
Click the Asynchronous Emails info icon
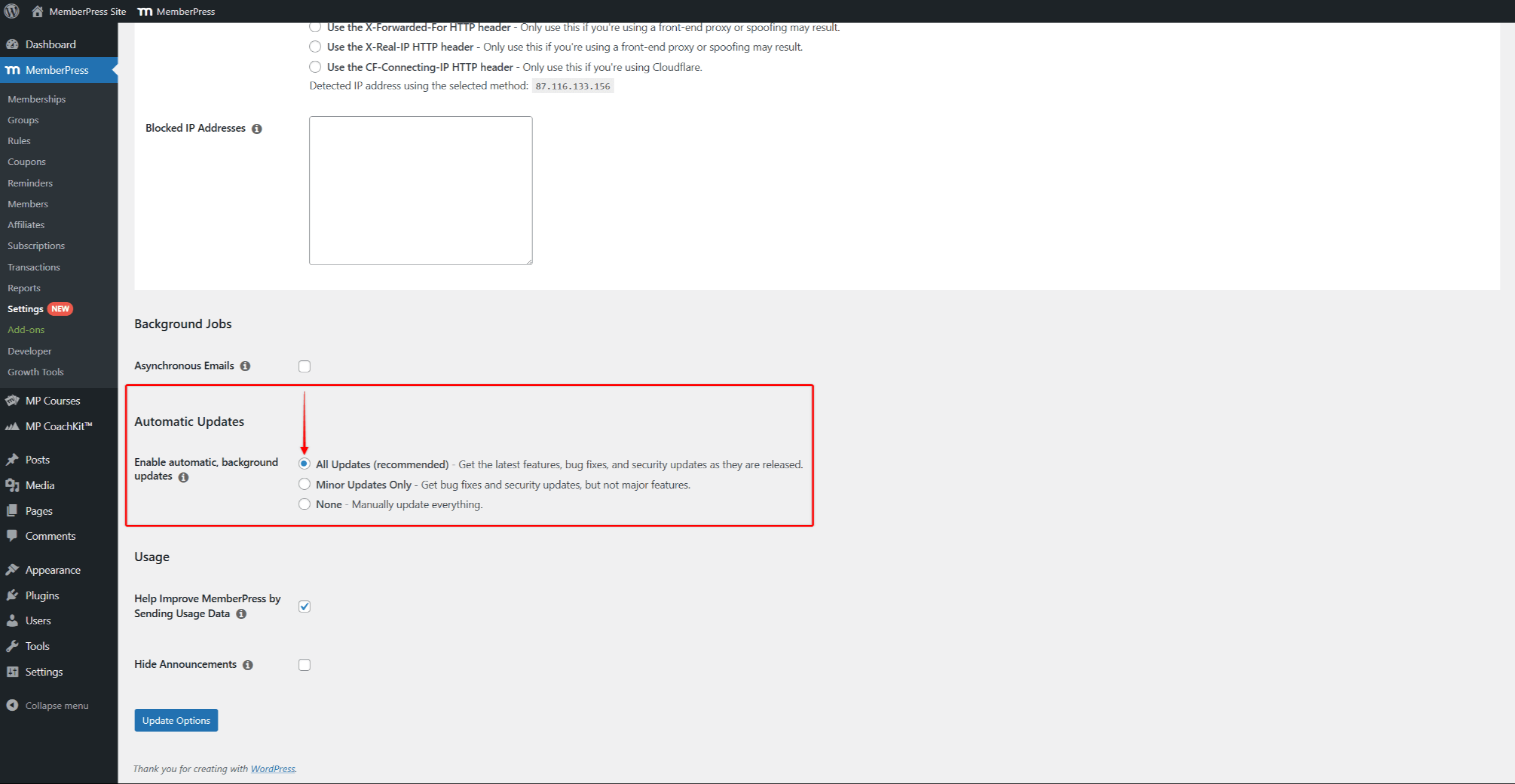[245, 366]
